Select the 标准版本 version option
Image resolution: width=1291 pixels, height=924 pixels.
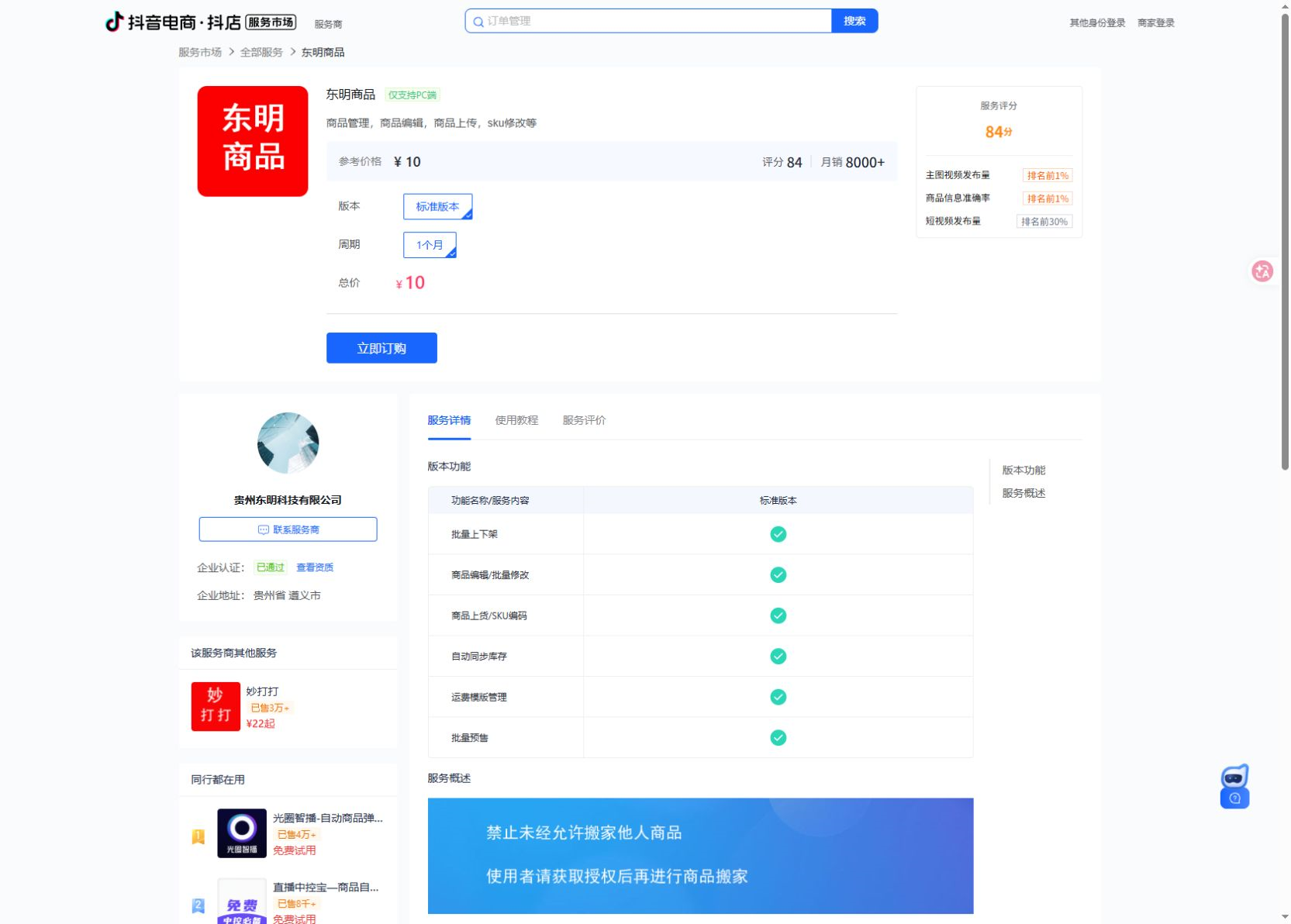437,207
